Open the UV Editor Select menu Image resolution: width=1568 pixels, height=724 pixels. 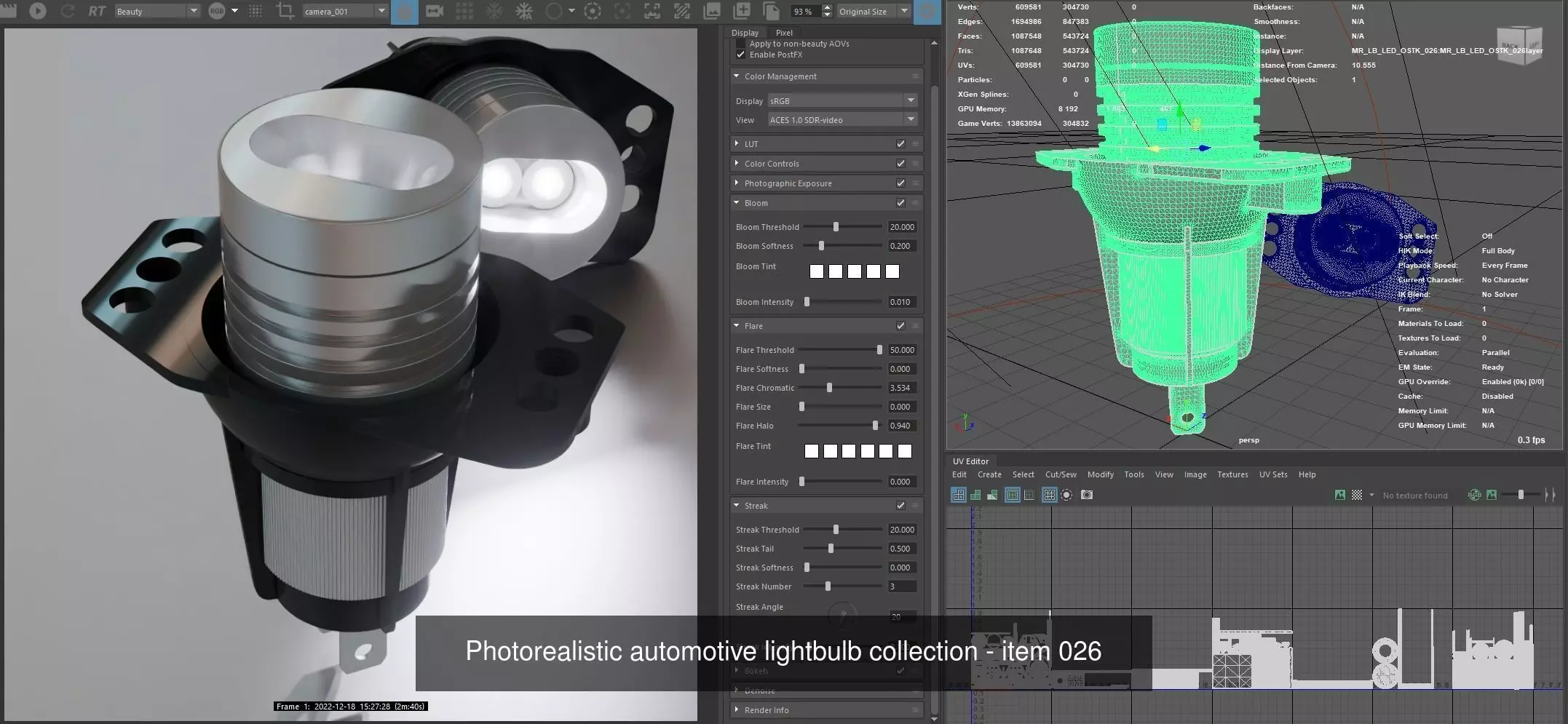[x=1023, y=474]
